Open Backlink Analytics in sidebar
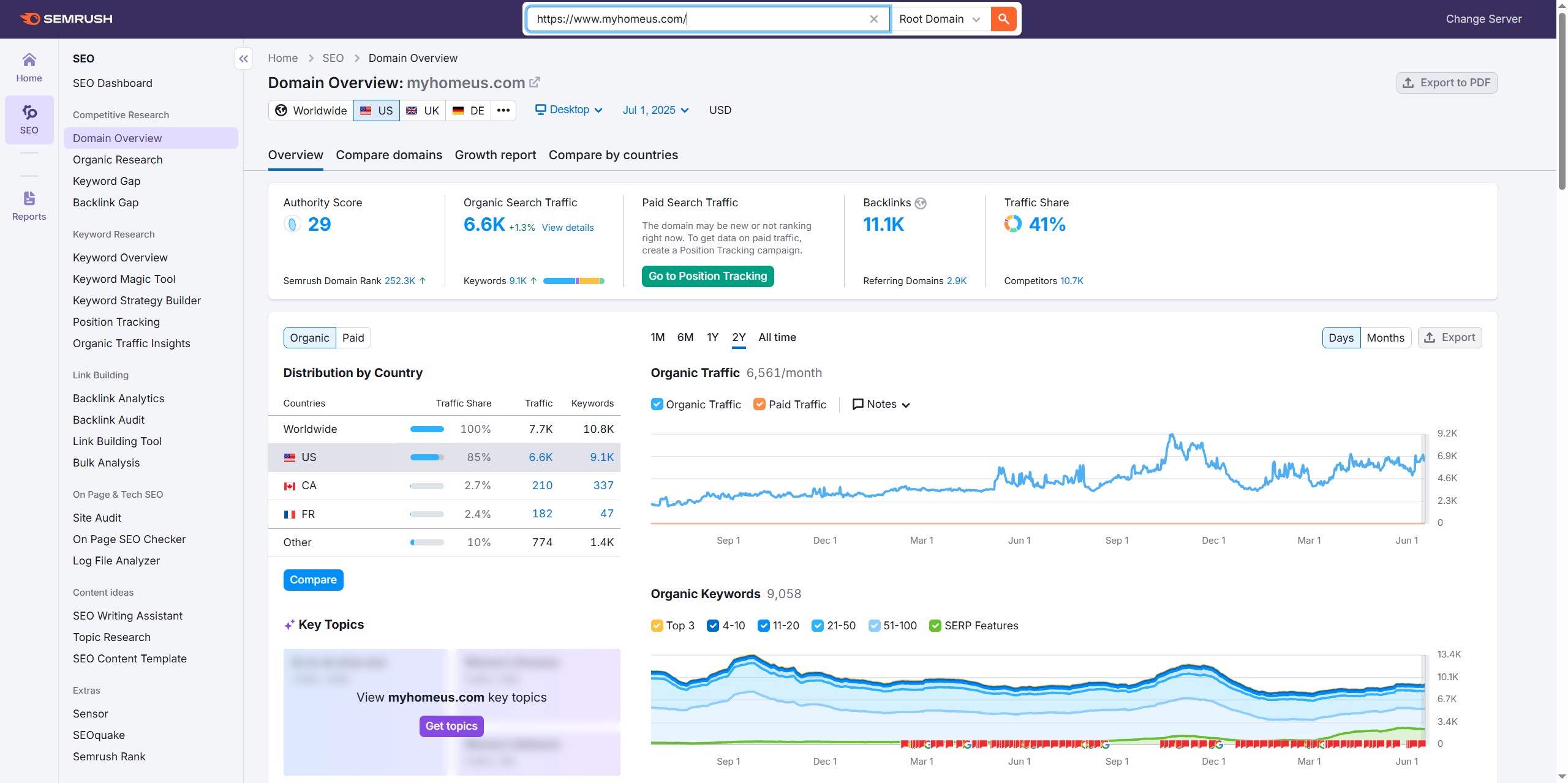Image resolution: width=1568 pixels, height=783 pixels. [118, 399]
